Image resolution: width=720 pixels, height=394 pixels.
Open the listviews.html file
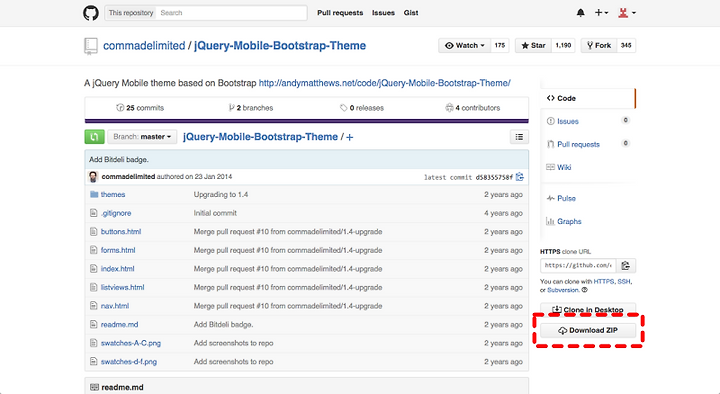click(123, 287)
